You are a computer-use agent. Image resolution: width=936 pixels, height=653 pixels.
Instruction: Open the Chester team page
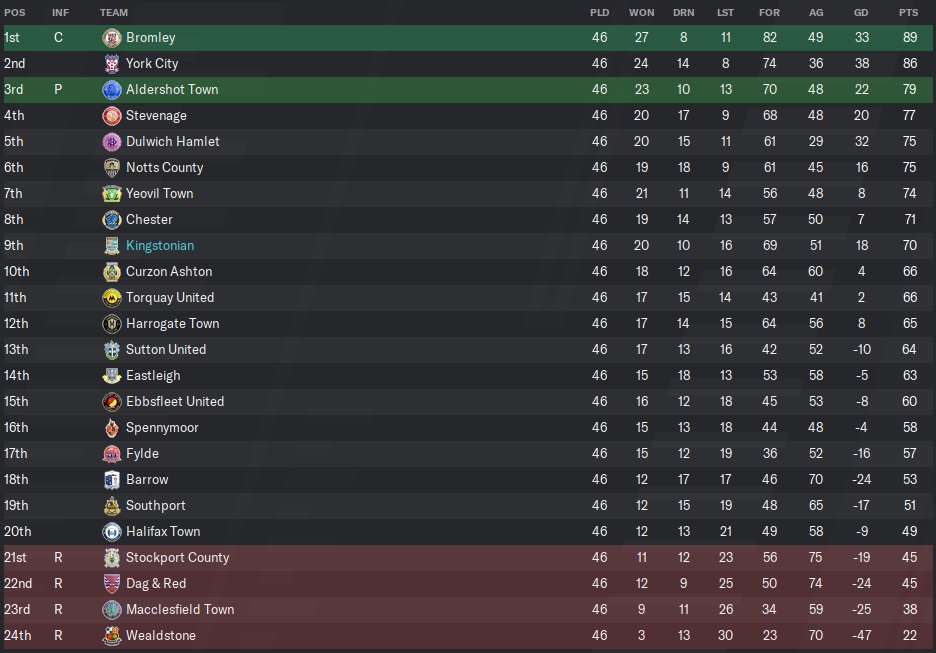click(x=149, y=220)
